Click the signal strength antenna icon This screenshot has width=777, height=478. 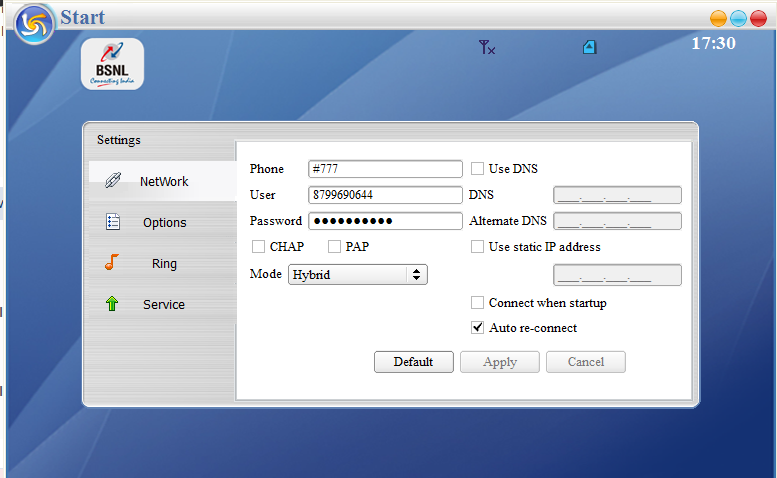pos(487,47)
